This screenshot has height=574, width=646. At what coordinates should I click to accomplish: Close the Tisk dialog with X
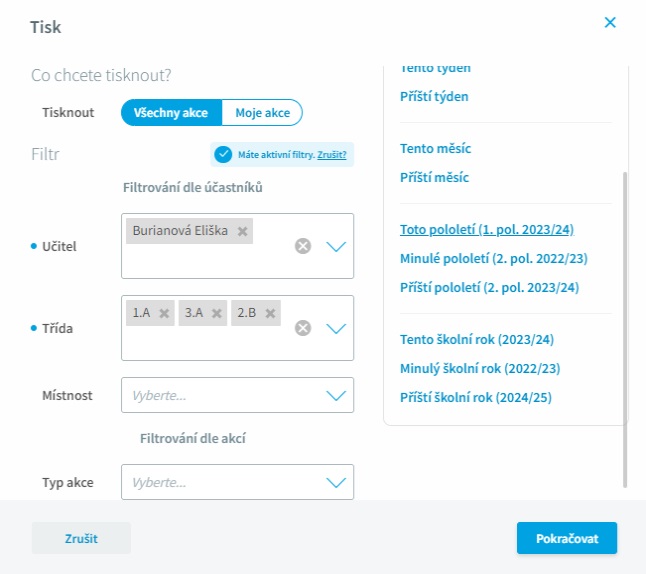(610, 23)
